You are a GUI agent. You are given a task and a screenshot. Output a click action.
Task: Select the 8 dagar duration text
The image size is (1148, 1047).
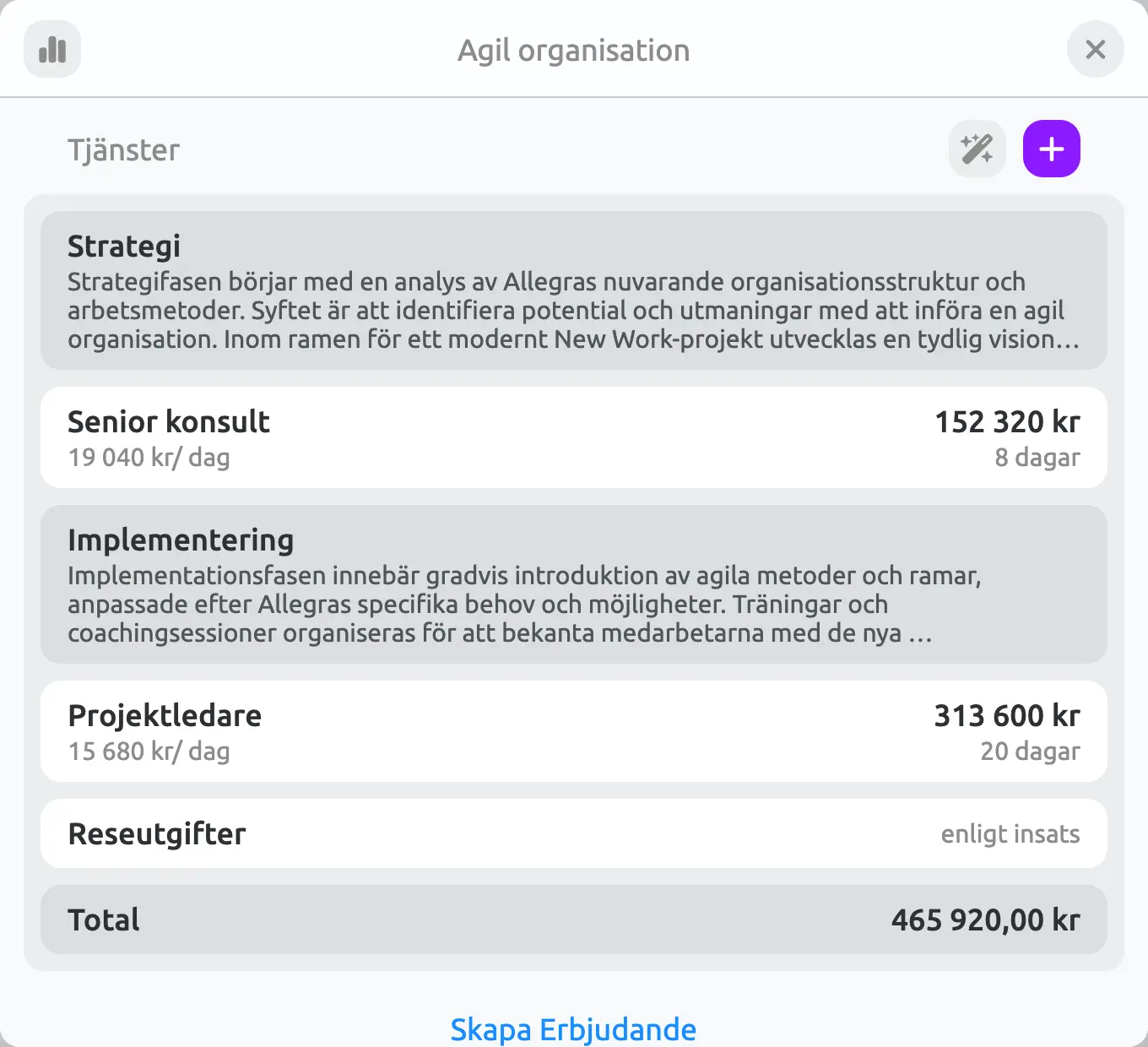[1037, 458]
